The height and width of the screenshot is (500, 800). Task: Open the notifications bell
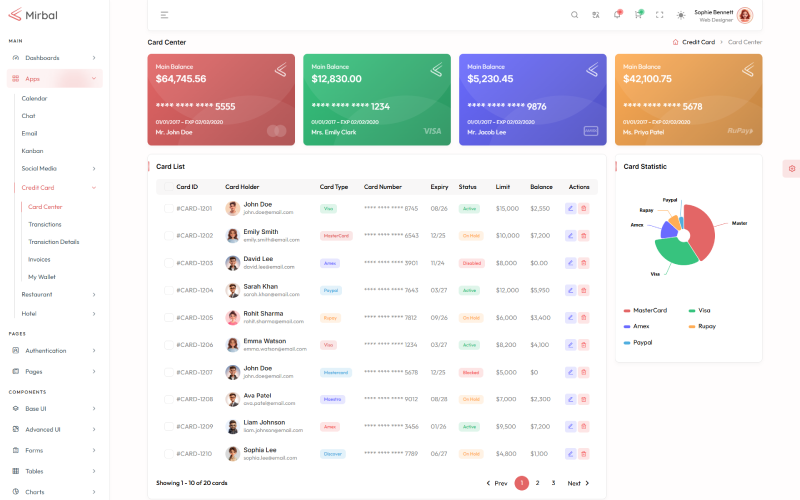pos(617,15)
